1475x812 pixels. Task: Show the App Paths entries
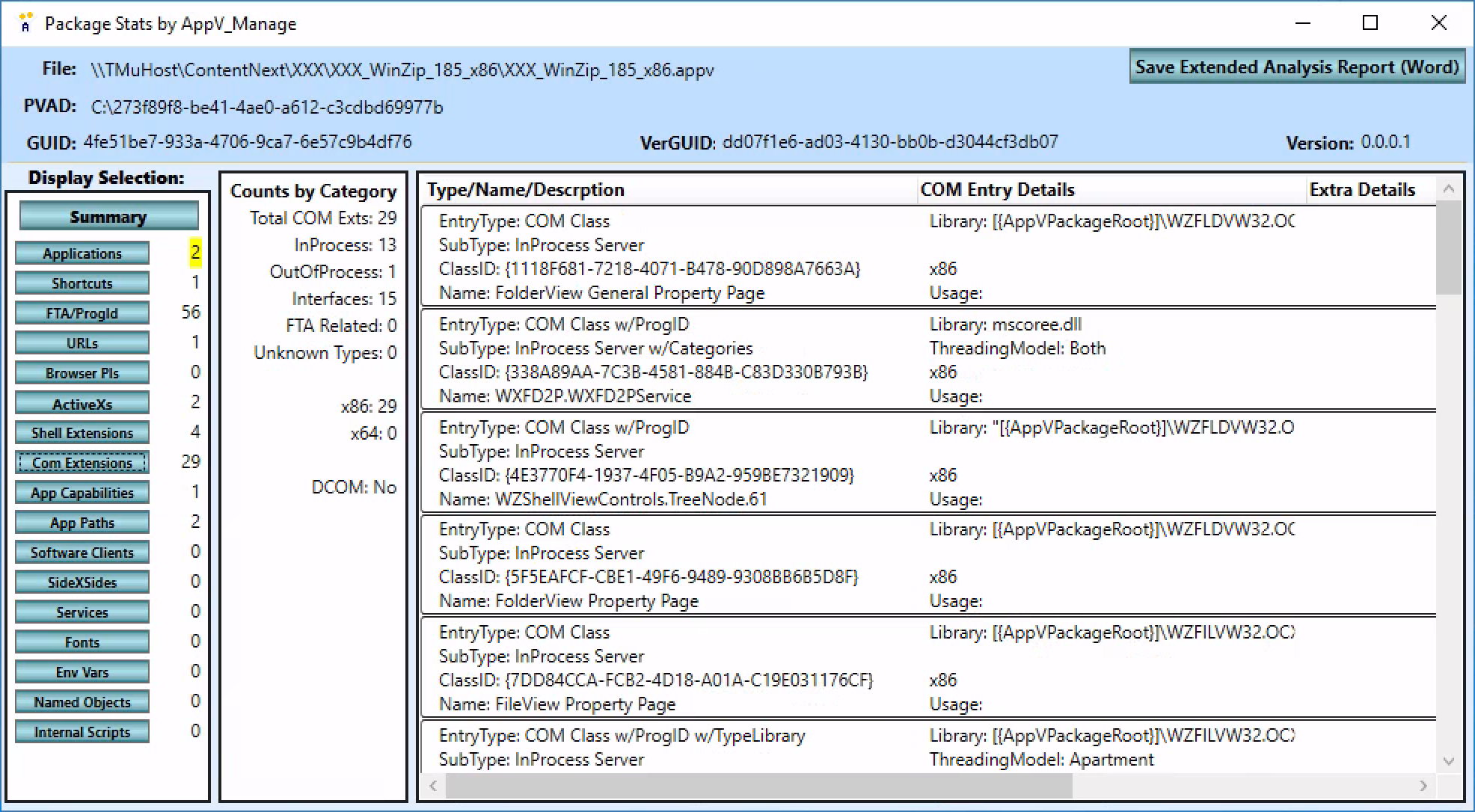tap(82, 523)
